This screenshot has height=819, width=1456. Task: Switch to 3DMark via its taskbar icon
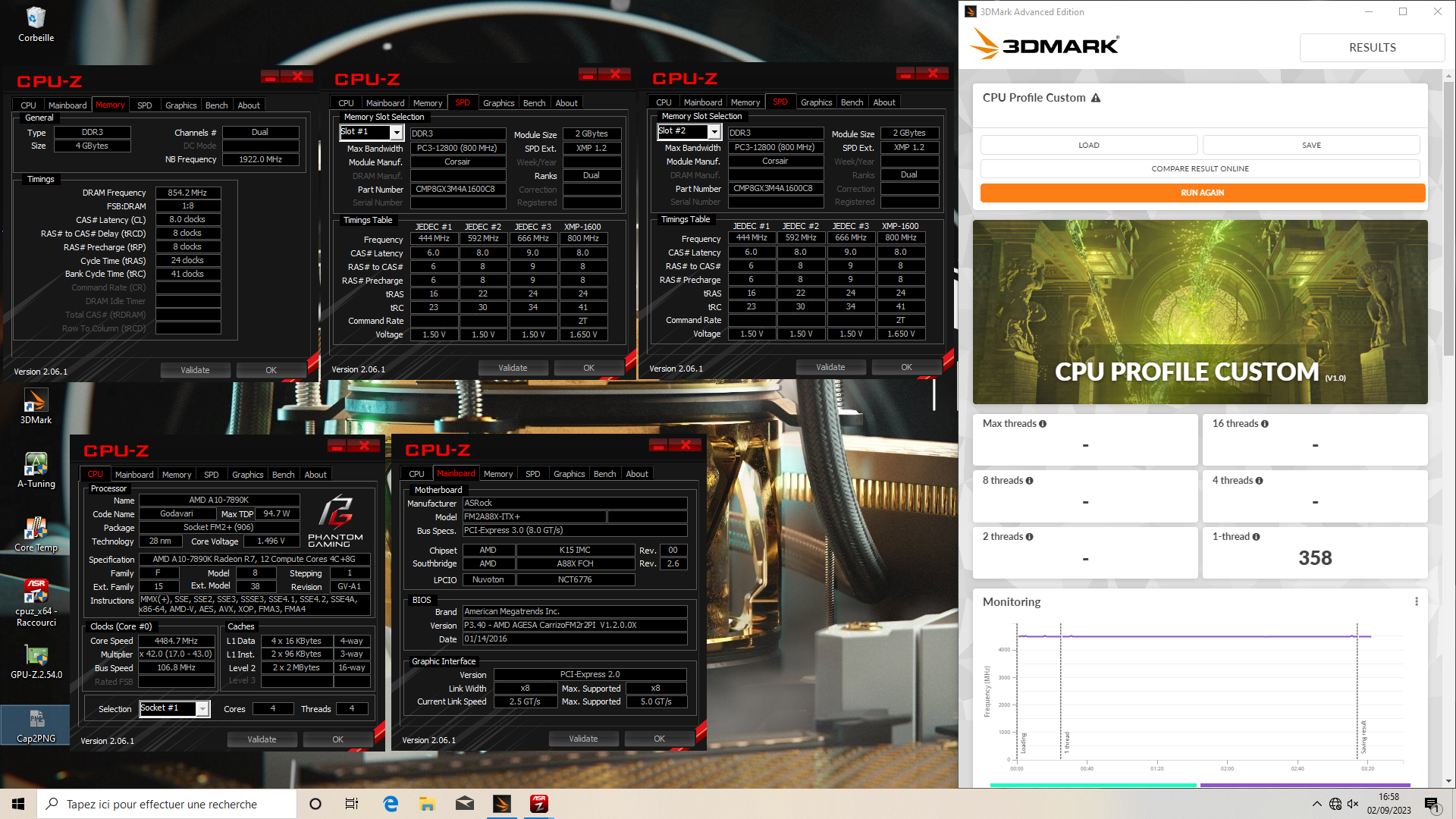coord(502,804)
